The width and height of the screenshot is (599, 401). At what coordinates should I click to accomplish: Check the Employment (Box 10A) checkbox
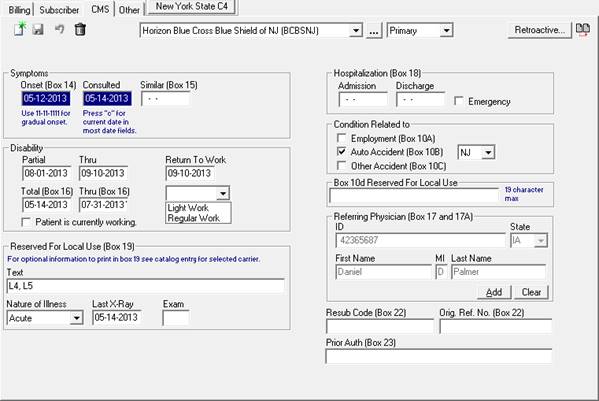[x=342, y=138]
